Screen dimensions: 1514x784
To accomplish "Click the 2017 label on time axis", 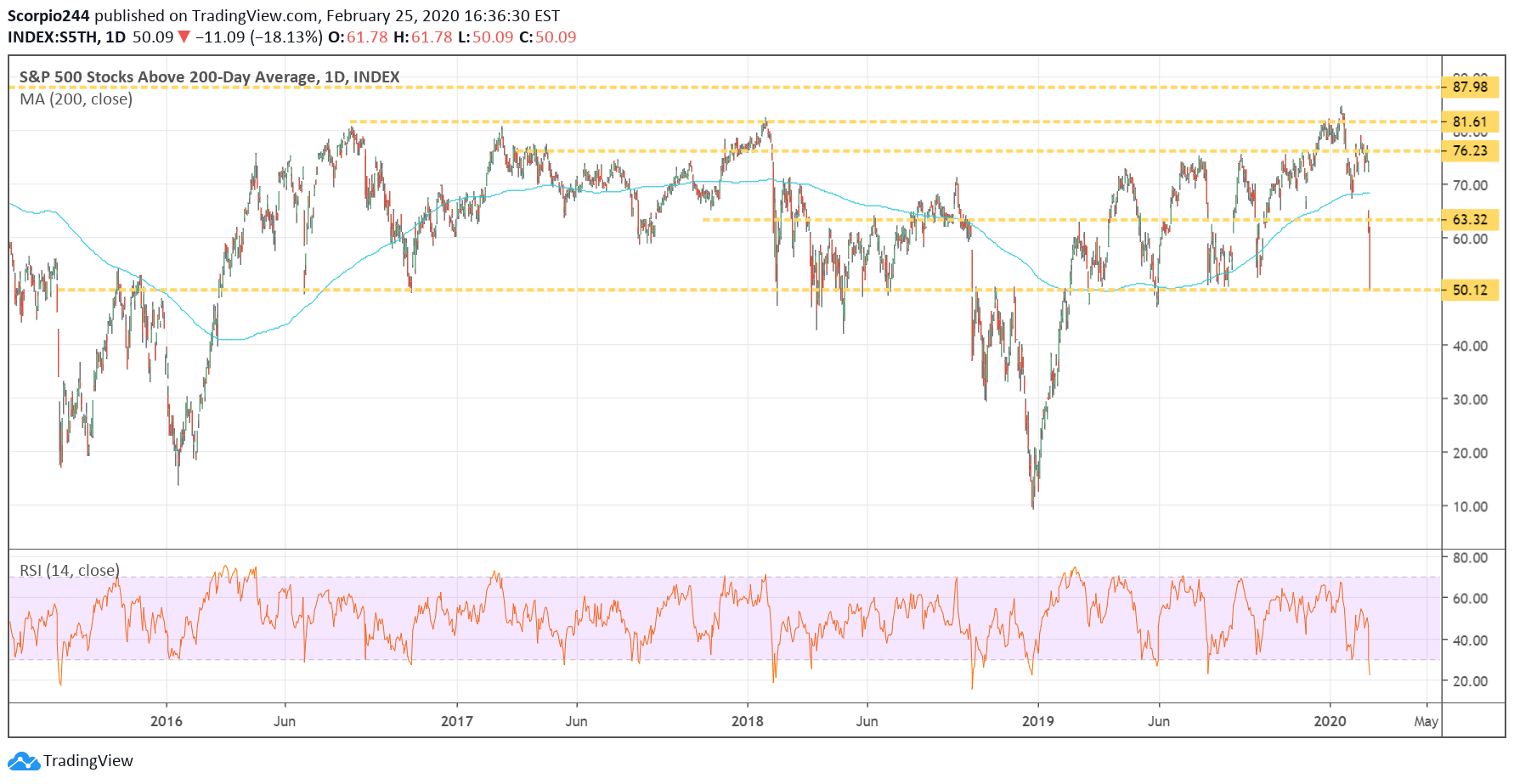I will pos(457,721).
